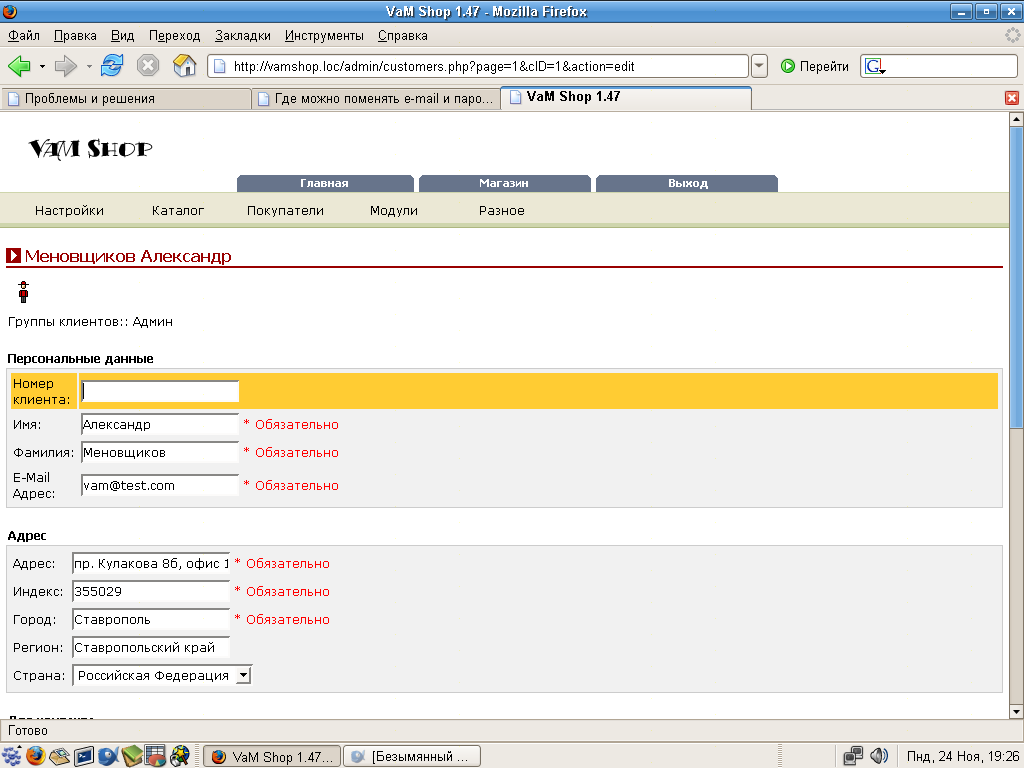Click the VaM Shop logo

click(91, 149)
